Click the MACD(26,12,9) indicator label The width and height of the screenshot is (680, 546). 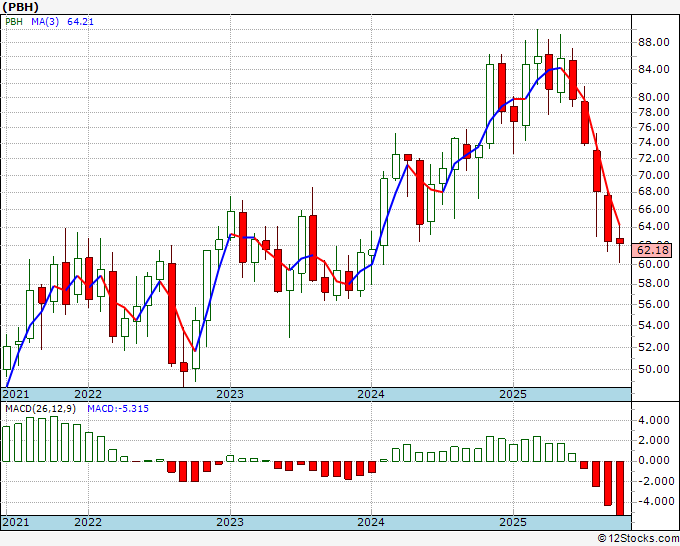click(x=40, y=409)
